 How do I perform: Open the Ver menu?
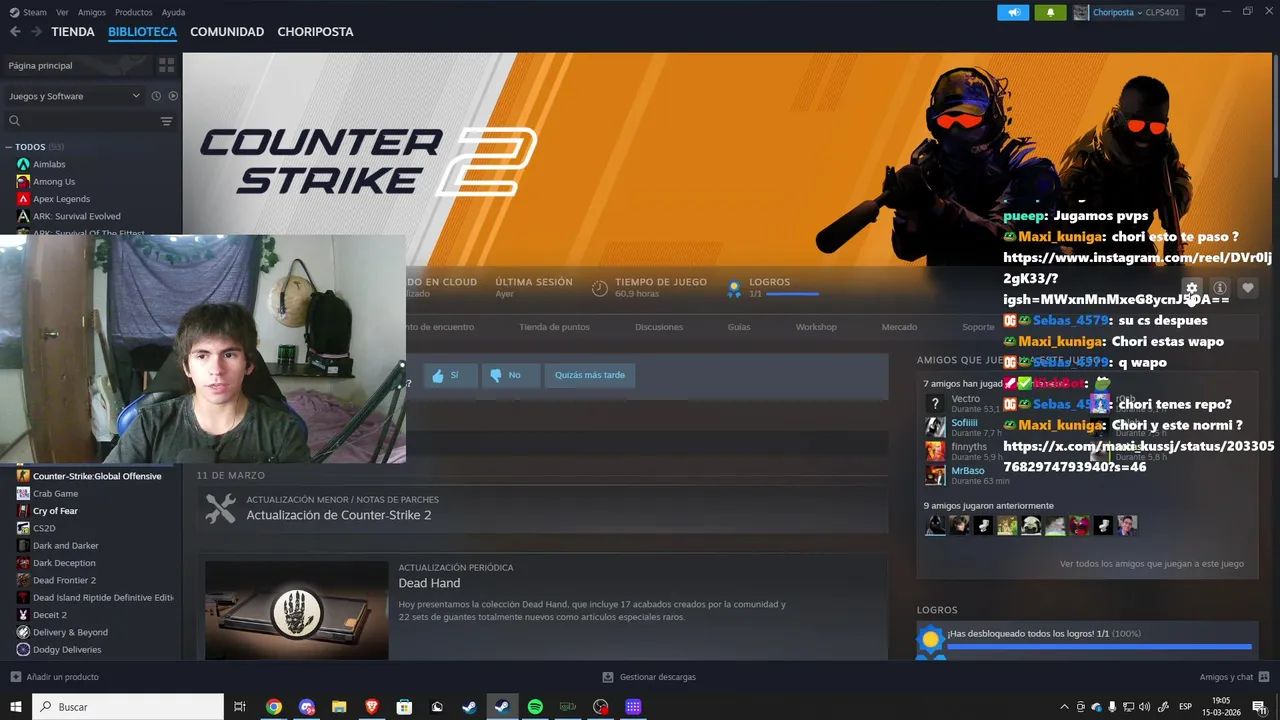pyautogui.click(x=62, y=12)
